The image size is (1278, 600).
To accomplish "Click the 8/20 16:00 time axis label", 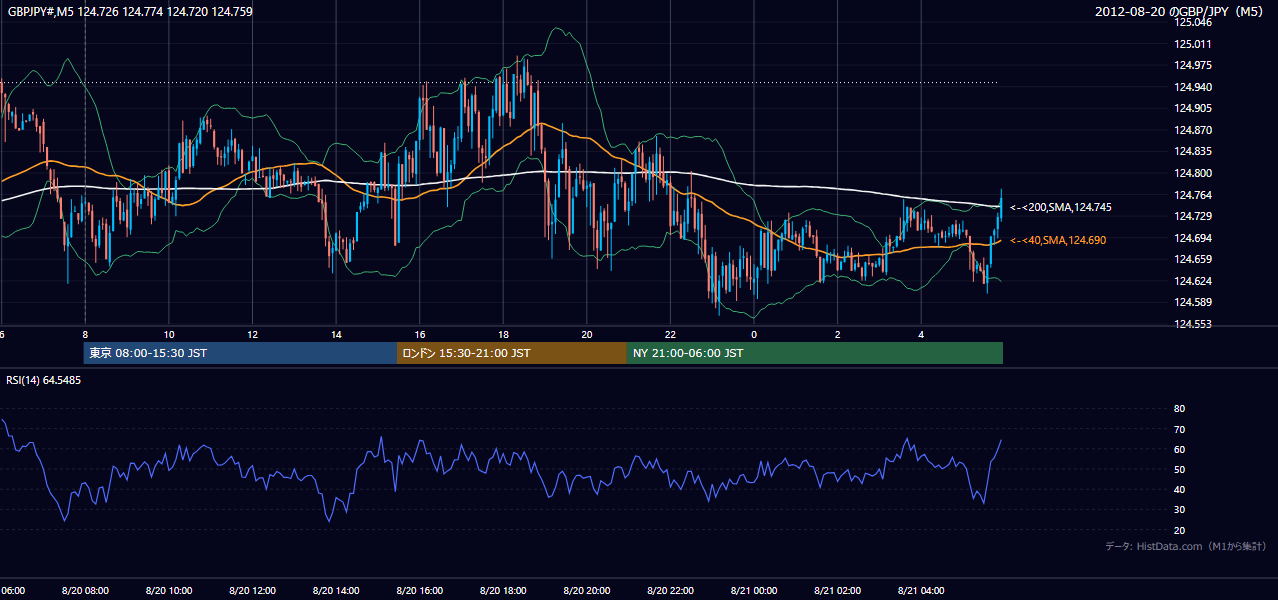I will point(420,591).
